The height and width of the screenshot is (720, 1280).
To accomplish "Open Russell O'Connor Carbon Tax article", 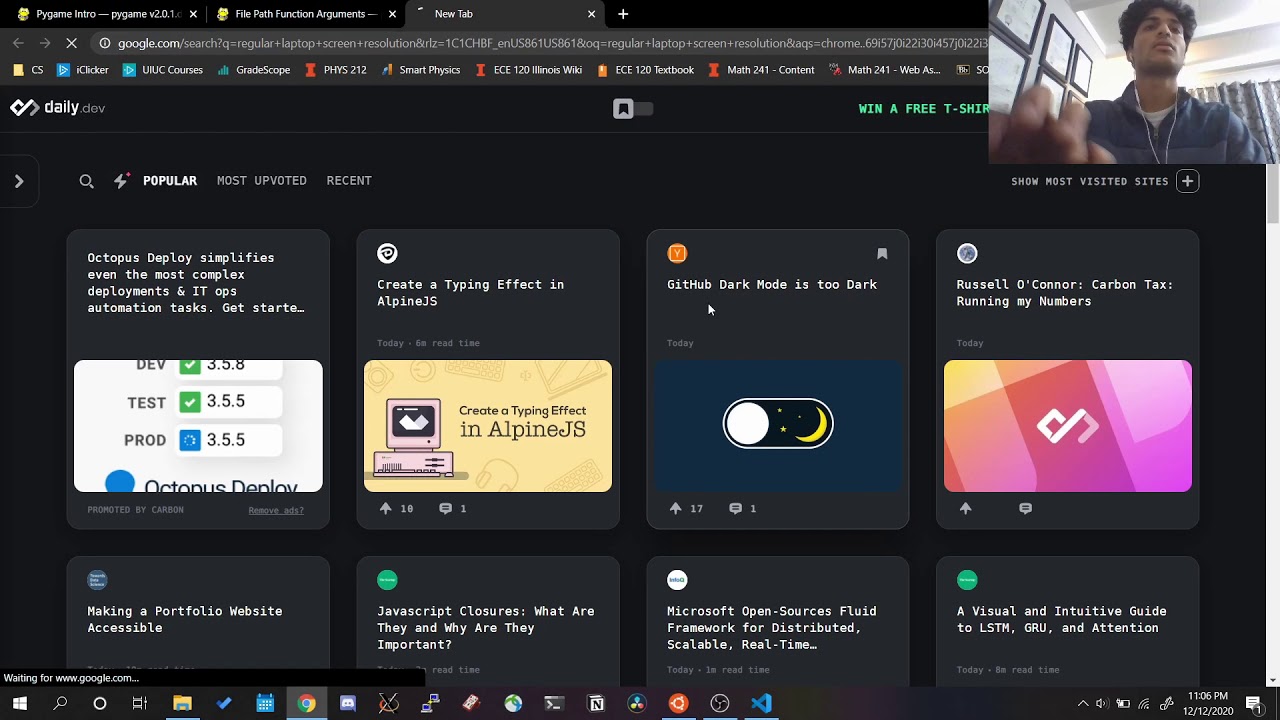I will (x=1064, y=293).
